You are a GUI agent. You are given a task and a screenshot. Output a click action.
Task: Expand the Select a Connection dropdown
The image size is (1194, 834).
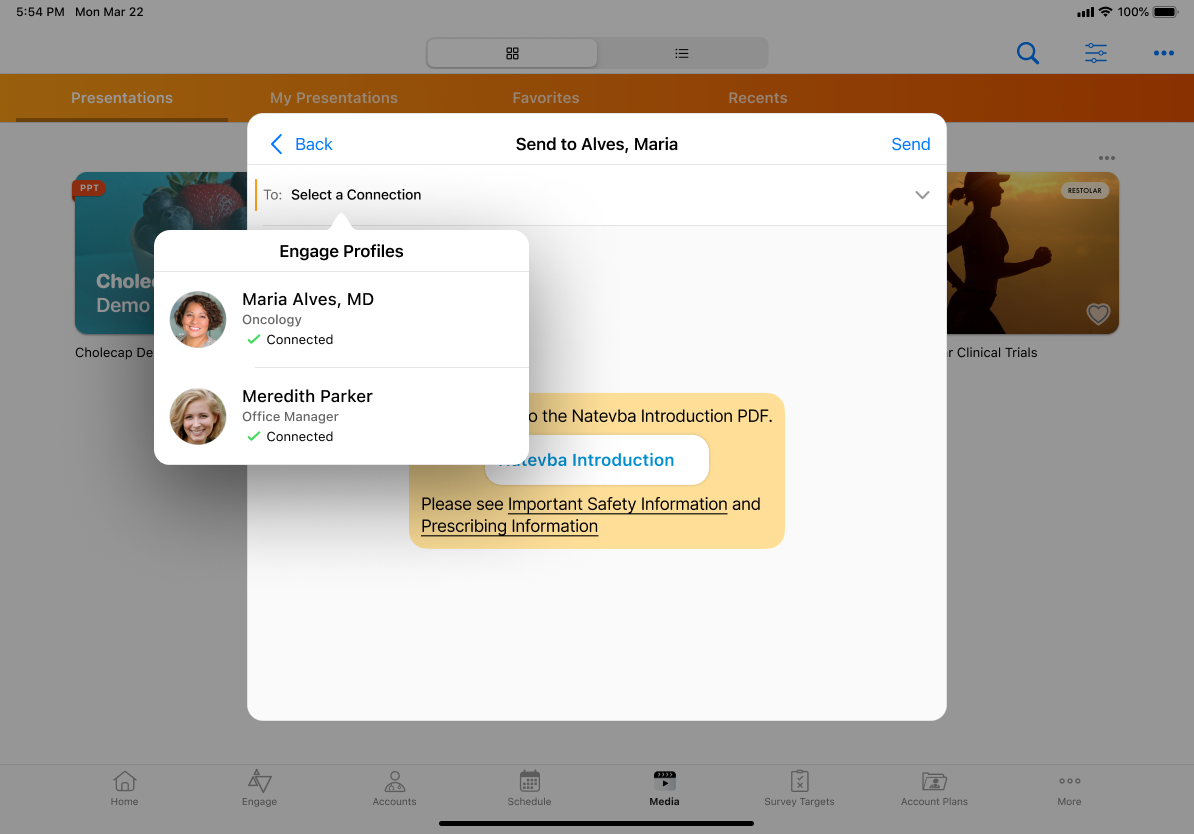(x=356, y=195)
